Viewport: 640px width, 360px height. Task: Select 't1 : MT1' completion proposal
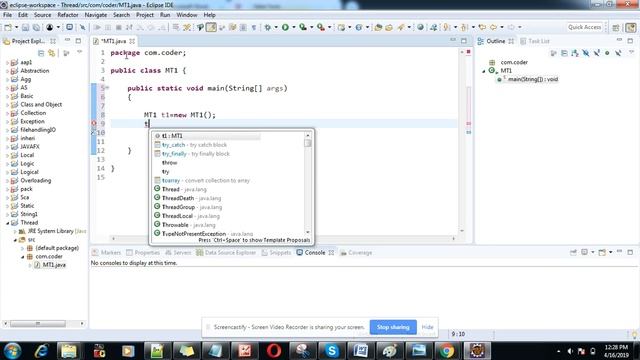[207, 136]
